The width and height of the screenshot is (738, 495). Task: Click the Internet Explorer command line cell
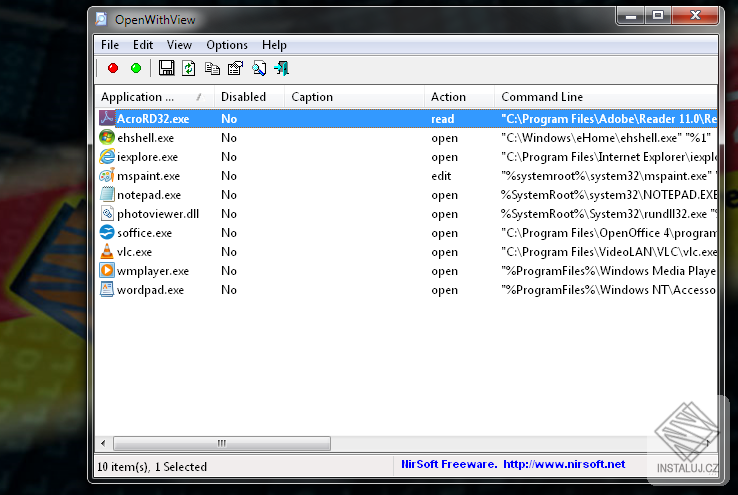(609, 157)
